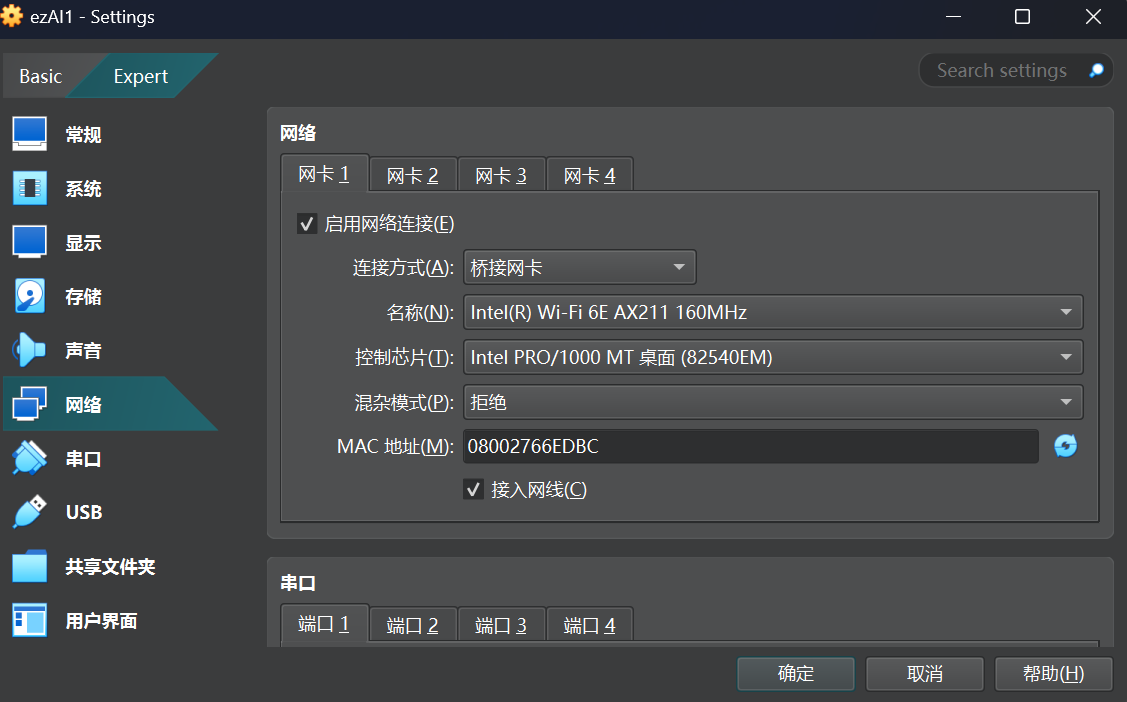Viewport: 1127px width, 702px height.
Task: Uncheck the 接入网线 option
Action: (473, 489)
